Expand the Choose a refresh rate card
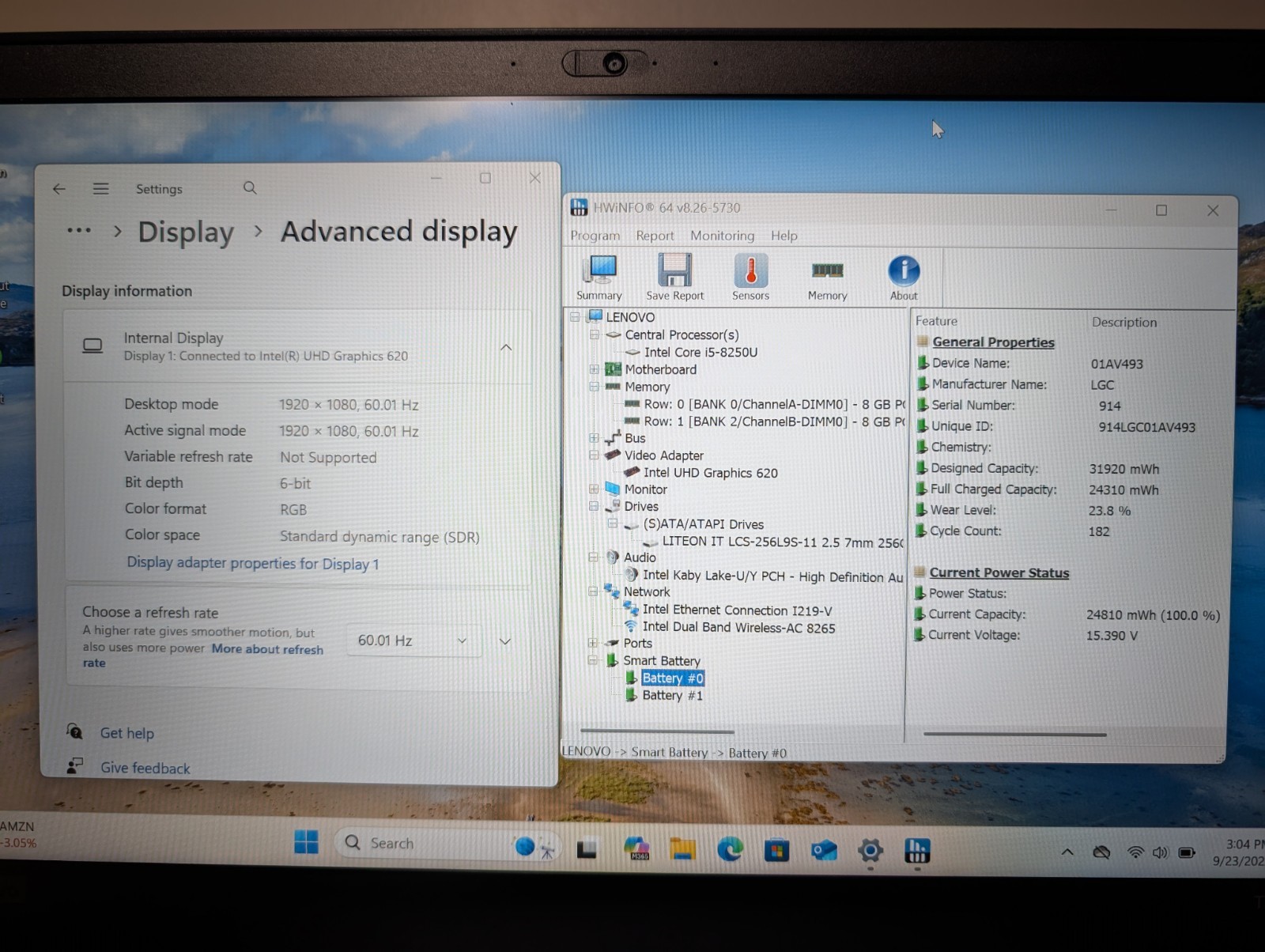1265x952 pixels. point(505,641)
